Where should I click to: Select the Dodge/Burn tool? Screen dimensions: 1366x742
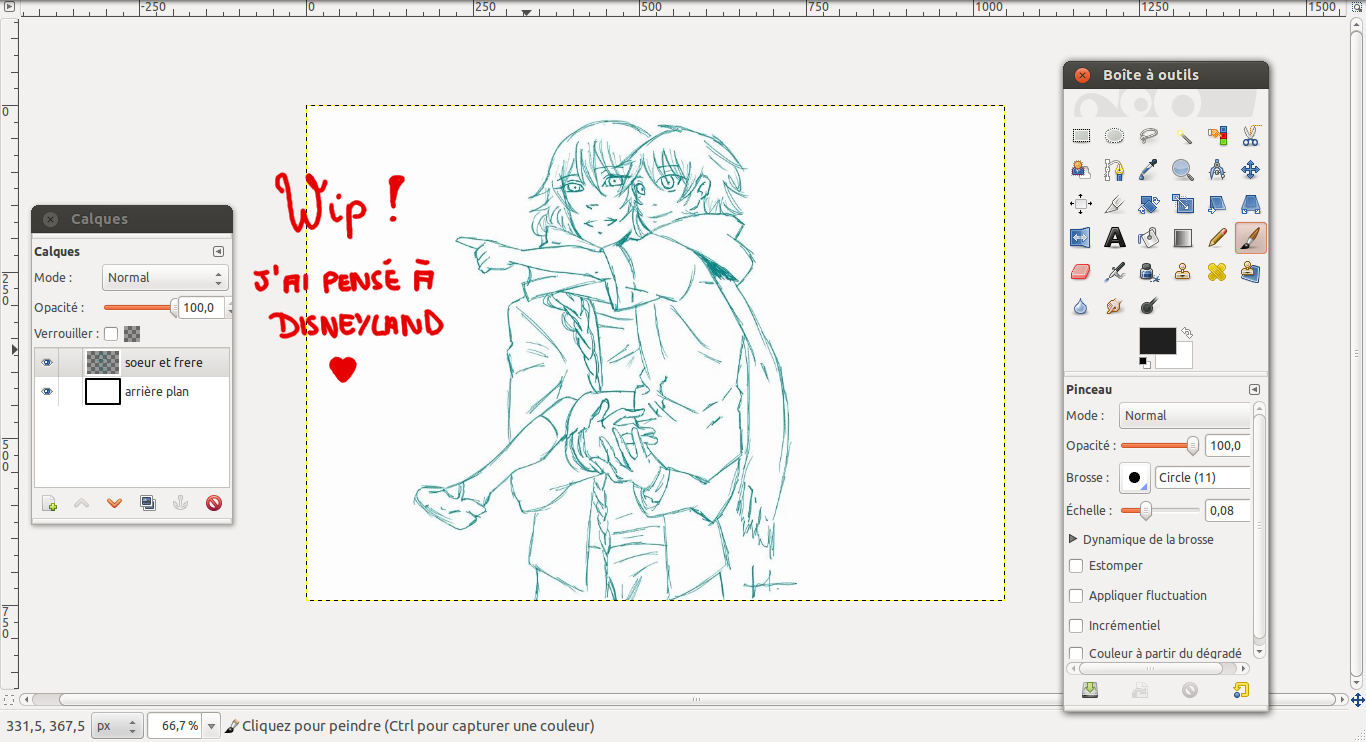point(1149,306)
